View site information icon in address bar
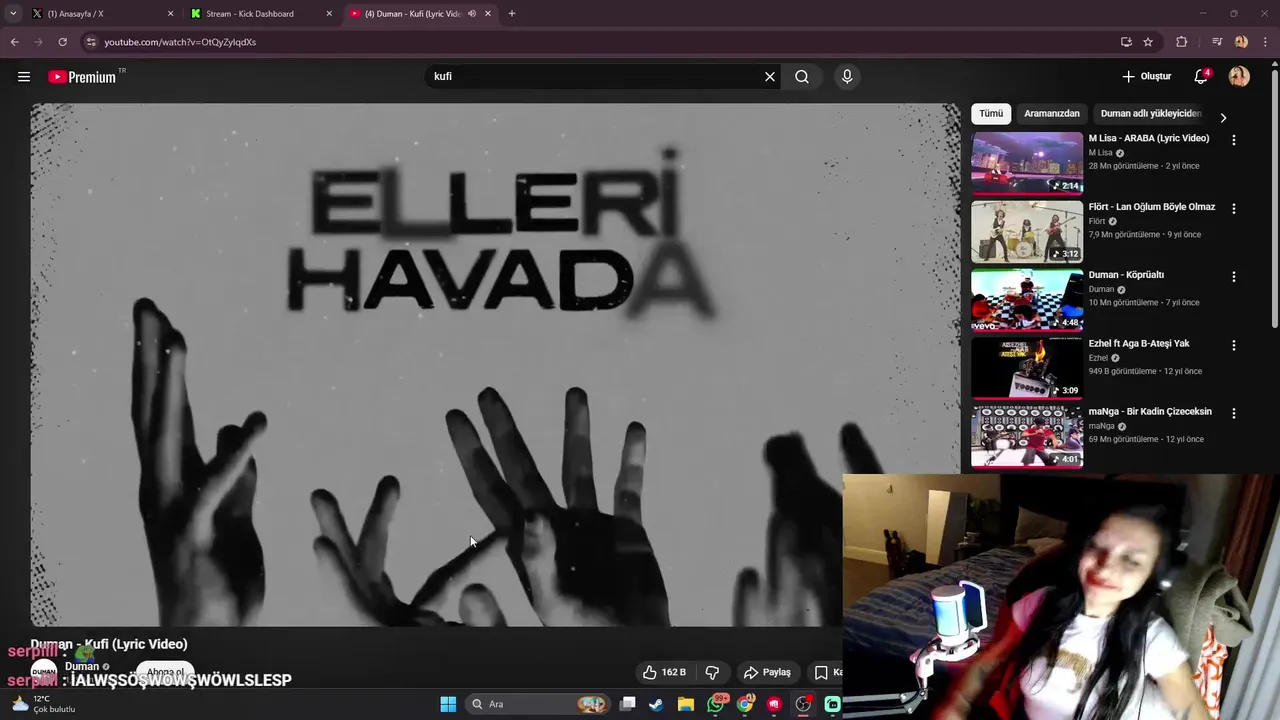 click(91, 42)
